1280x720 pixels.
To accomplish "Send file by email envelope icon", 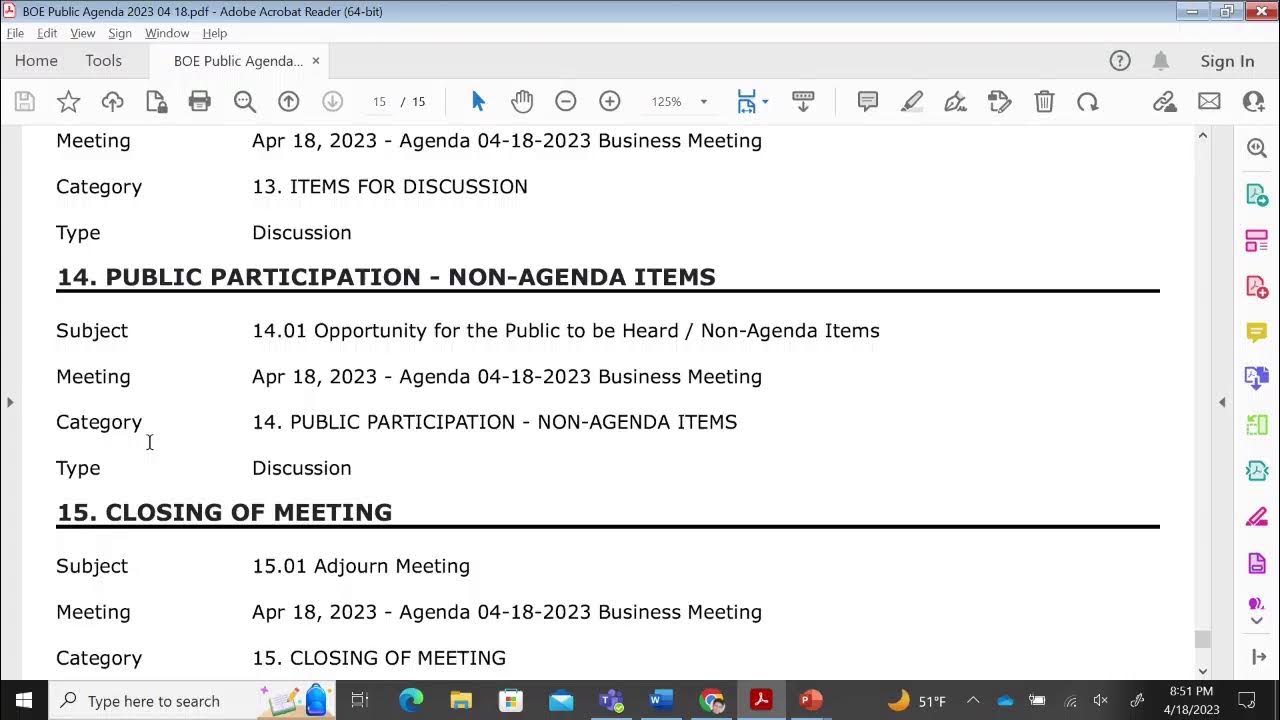I will pos(1209,101).
